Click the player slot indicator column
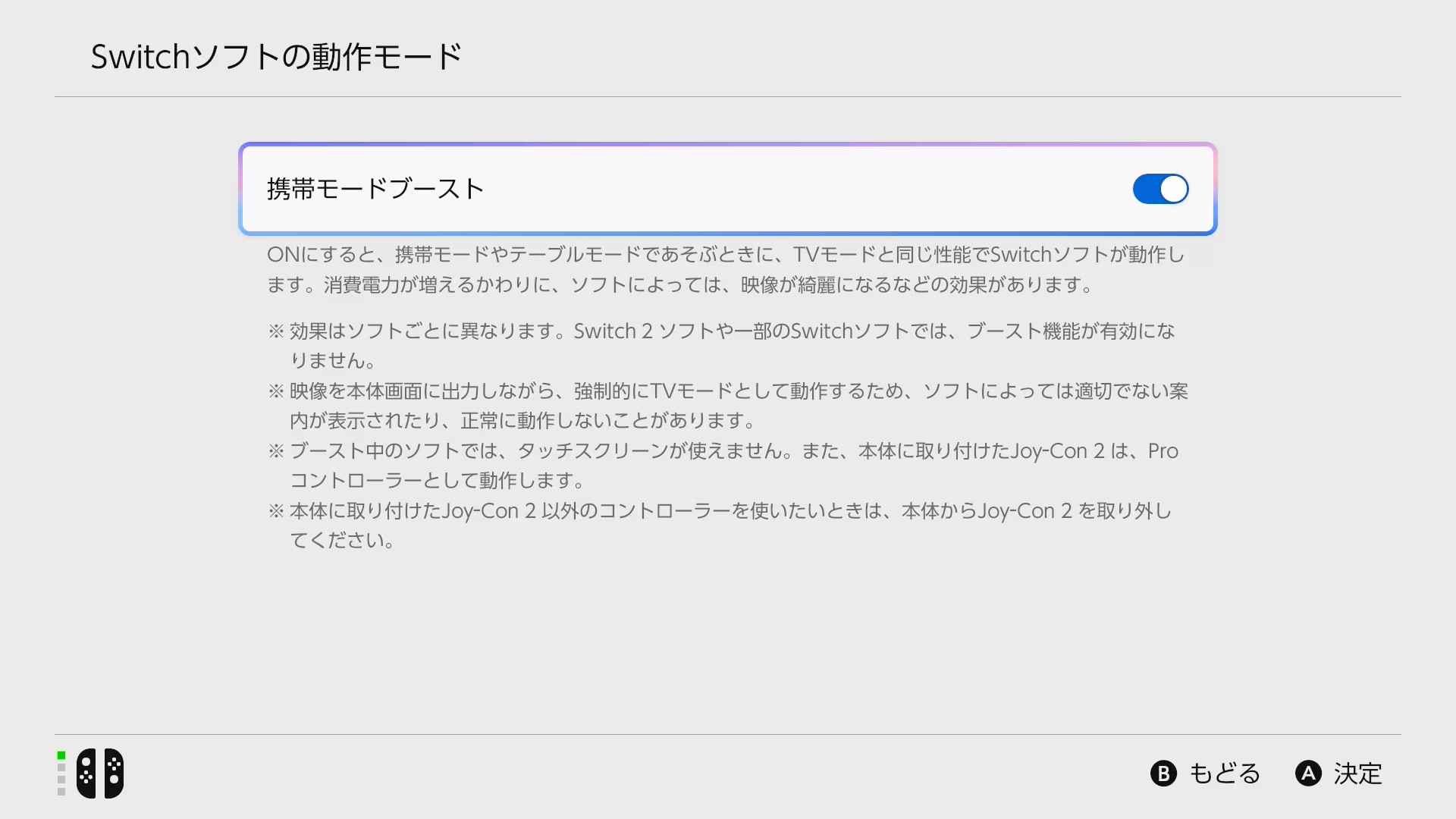This screenshot has height=819, width=1456. (x=61, y=773)
